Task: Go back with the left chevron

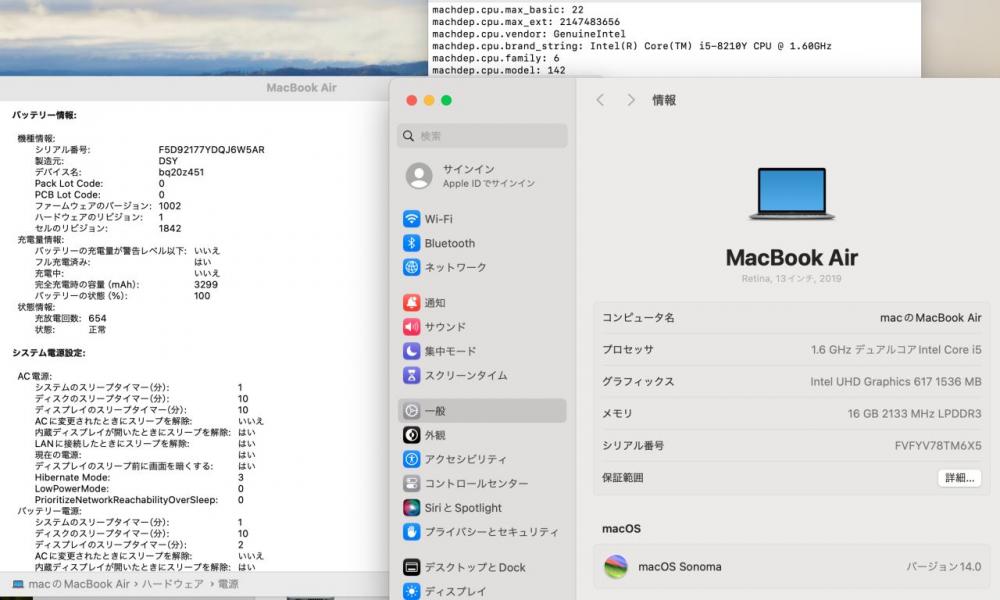Action: click(x=600, y=100)
